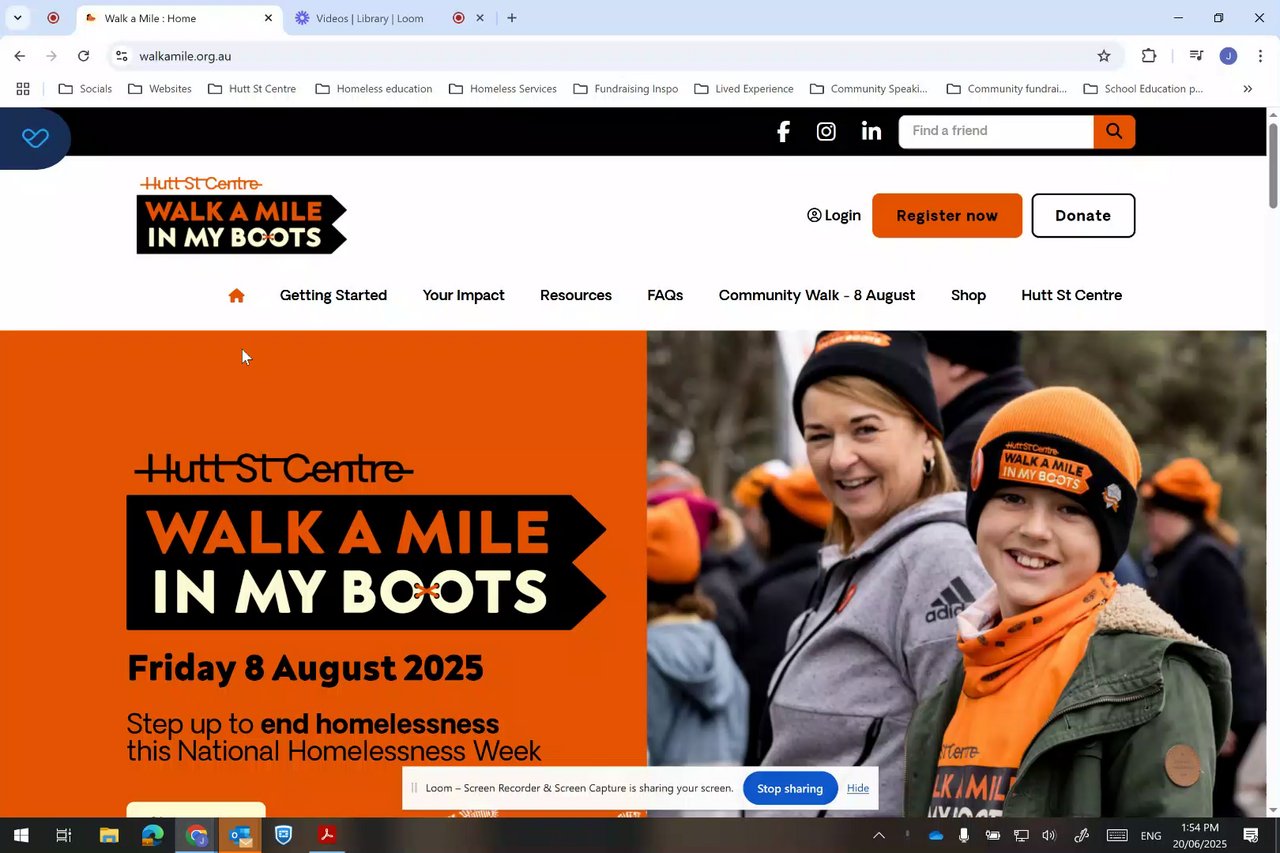Click the Donate button
This screenshot has height=853, width=1280.
coord(1083,215)
